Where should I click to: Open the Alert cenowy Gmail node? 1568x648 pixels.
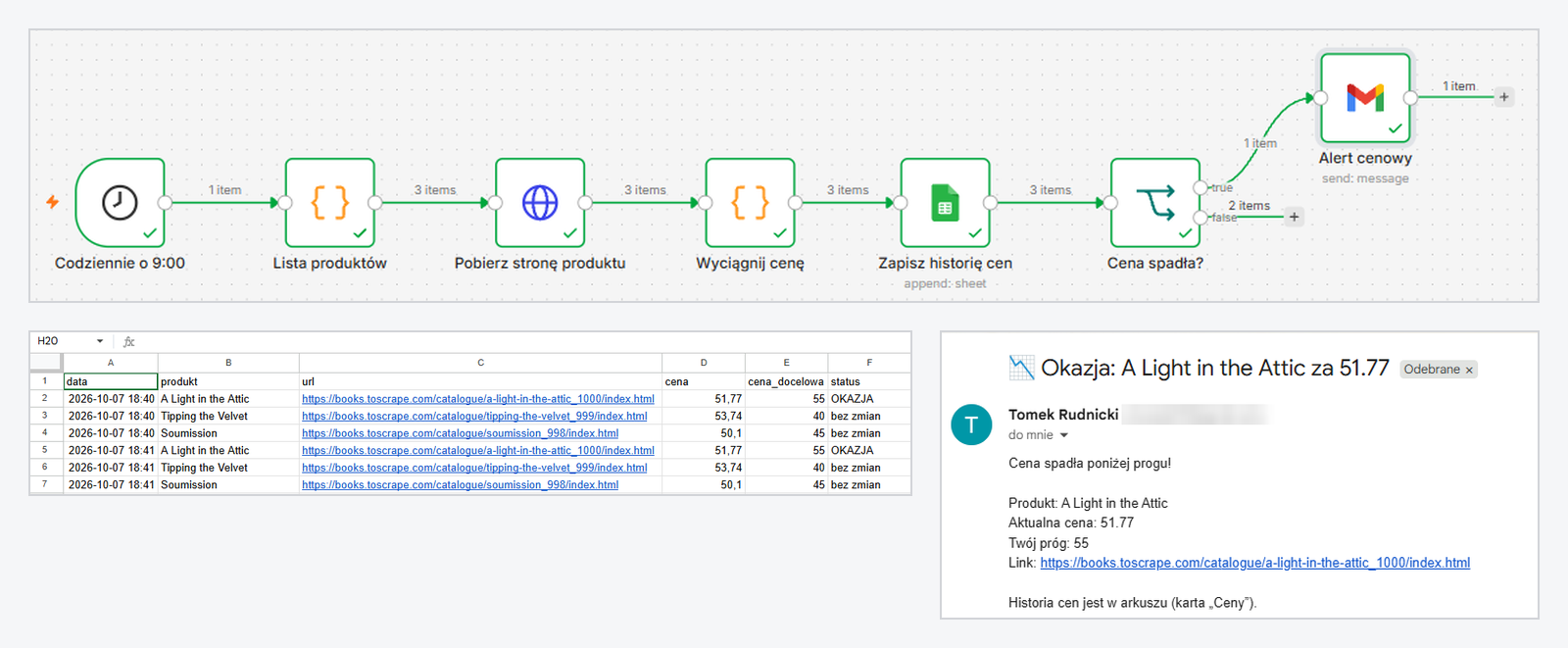click(1365, 97)
